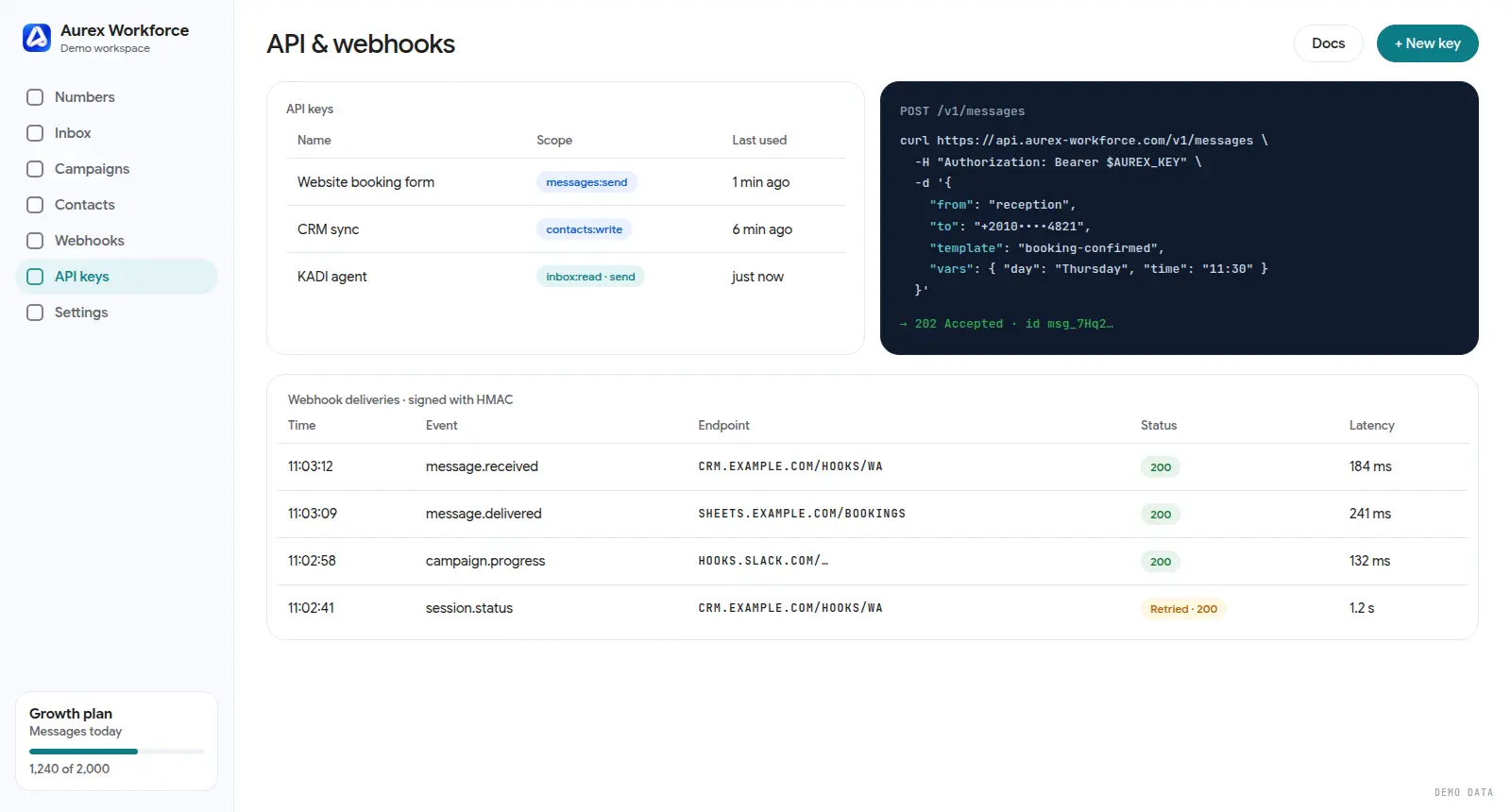1511x812 pixels.
Task: Click the Contacts sidebar icon
Action: point(35,205)
